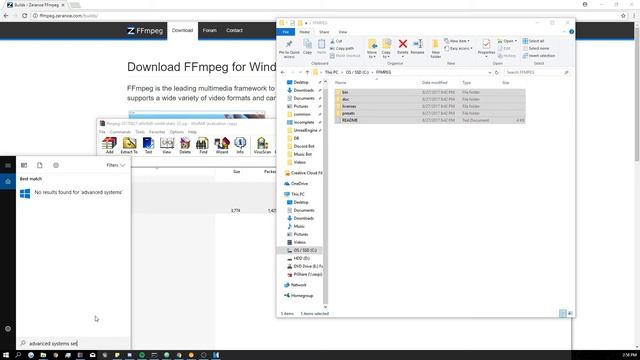Click the Rename icon in Explorer's ribbon

(417, 47)
